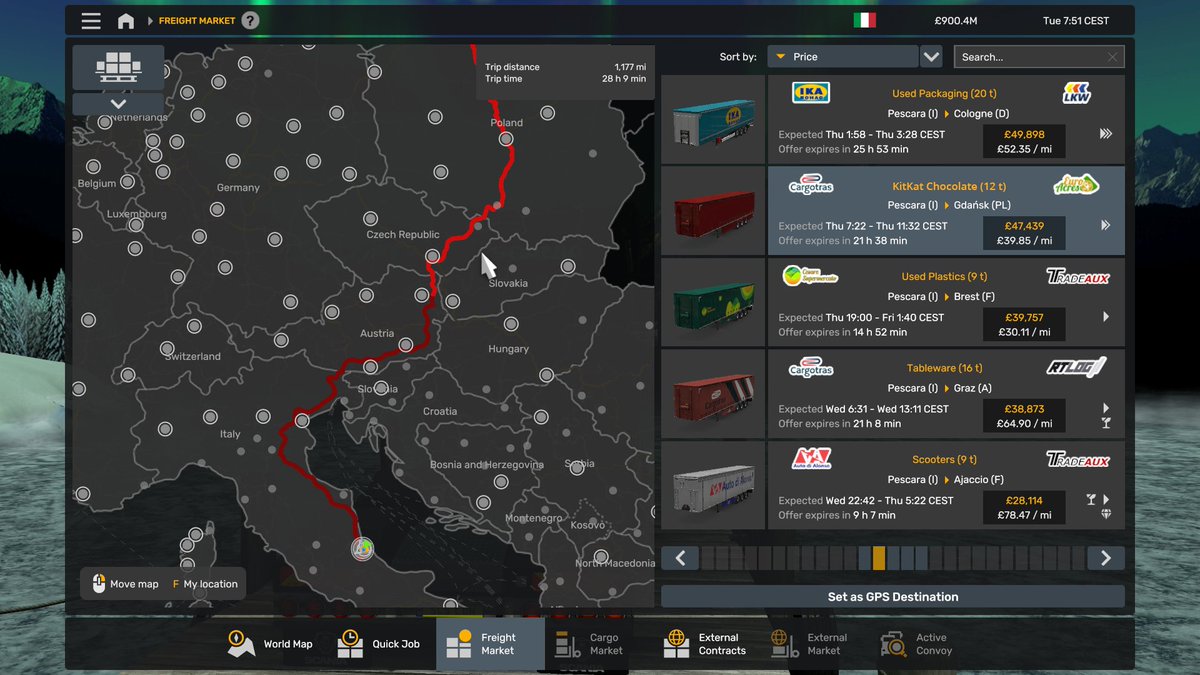Click the highlighted page marker on the pagination bar
Image resolution: width=1200 pixels, height=675 pixels.
879,558
